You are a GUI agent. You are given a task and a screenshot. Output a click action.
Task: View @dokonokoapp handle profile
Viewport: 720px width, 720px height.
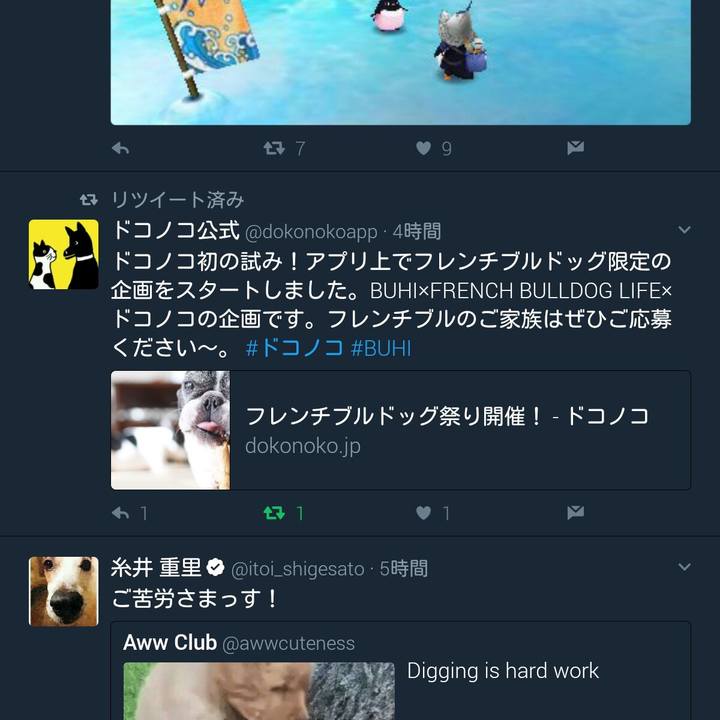tap(311, 232)
